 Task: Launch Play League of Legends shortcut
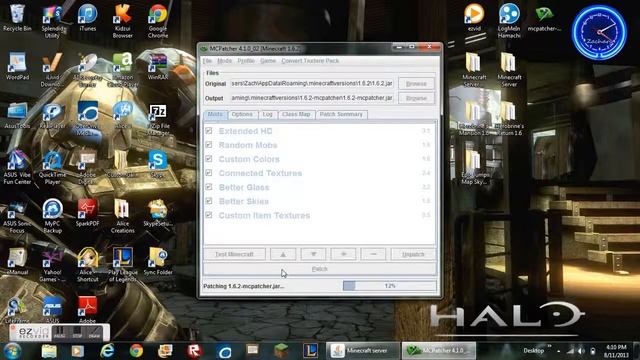tap(122, 264)
